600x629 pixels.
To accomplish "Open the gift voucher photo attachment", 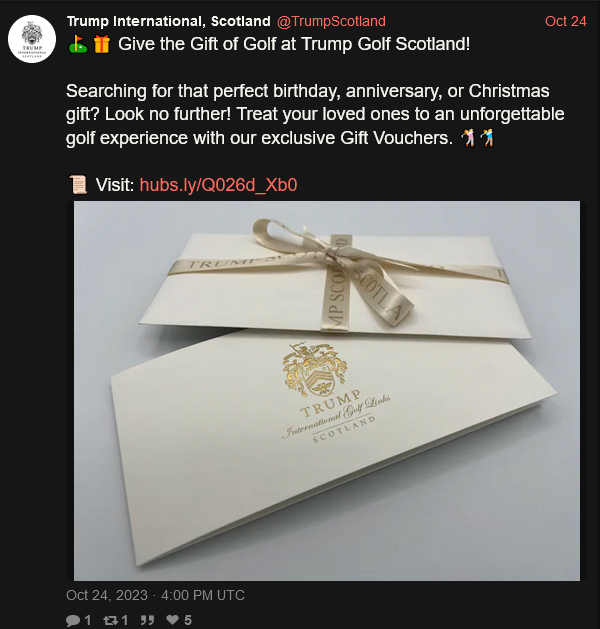I will pos(327,391).
